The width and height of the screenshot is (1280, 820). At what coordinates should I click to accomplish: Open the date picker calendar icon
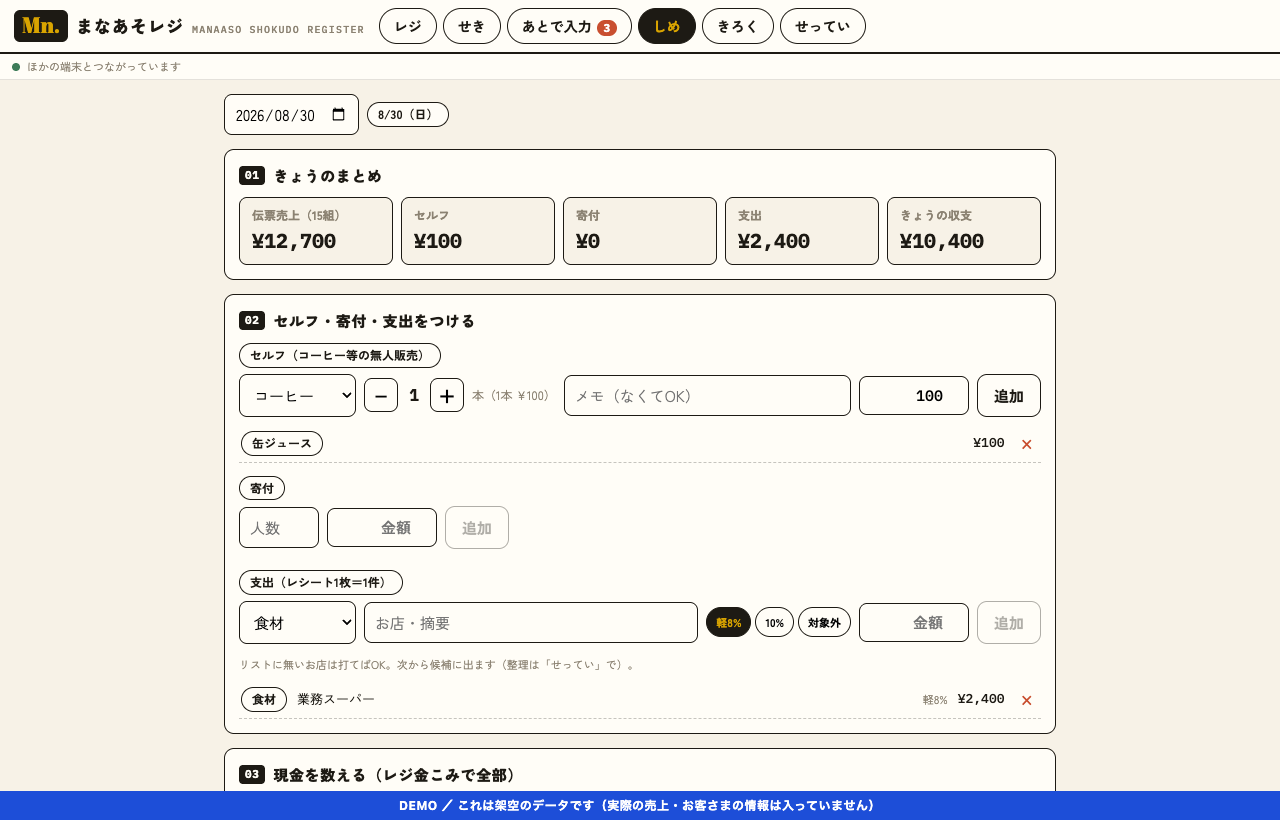tap(338, 115)
